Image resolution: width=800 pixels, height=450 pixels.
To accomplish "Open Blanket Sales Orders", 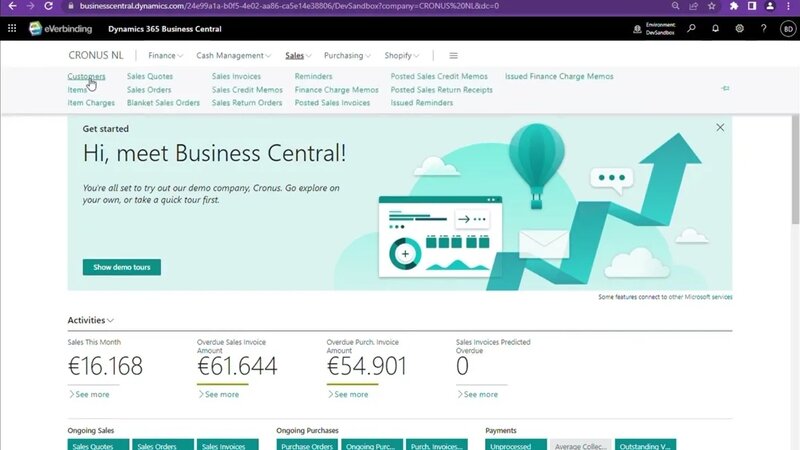I will click(x=163, y=103).
